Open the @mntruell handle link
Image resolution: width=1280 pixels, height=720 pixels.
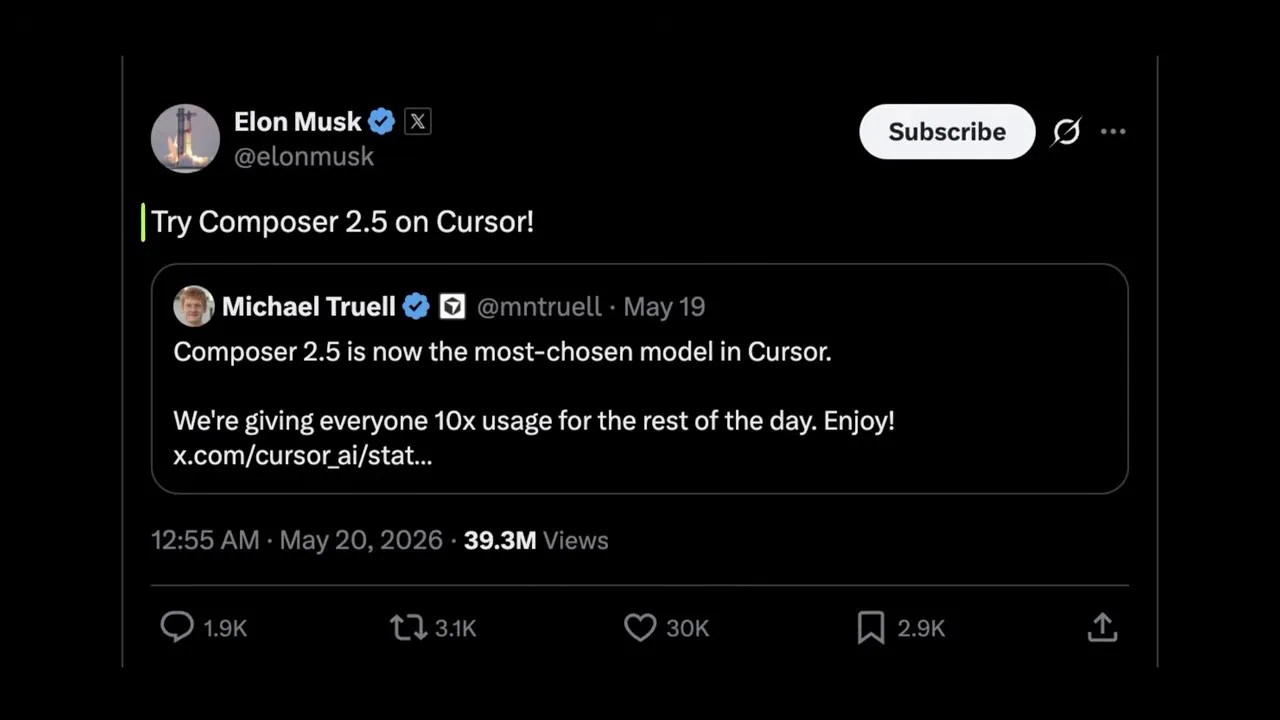(539, 307)
